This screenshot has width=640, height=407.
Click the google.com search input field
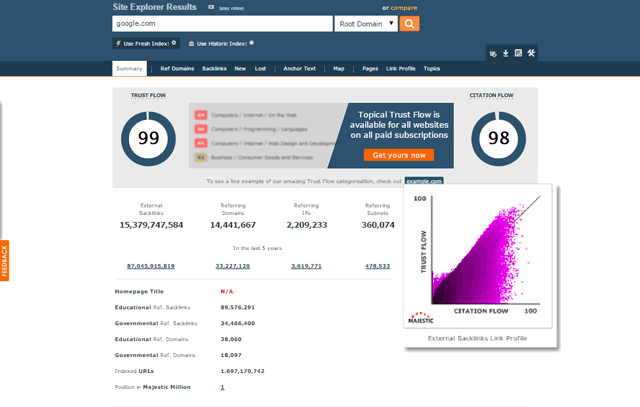click(x=222, y=23)
